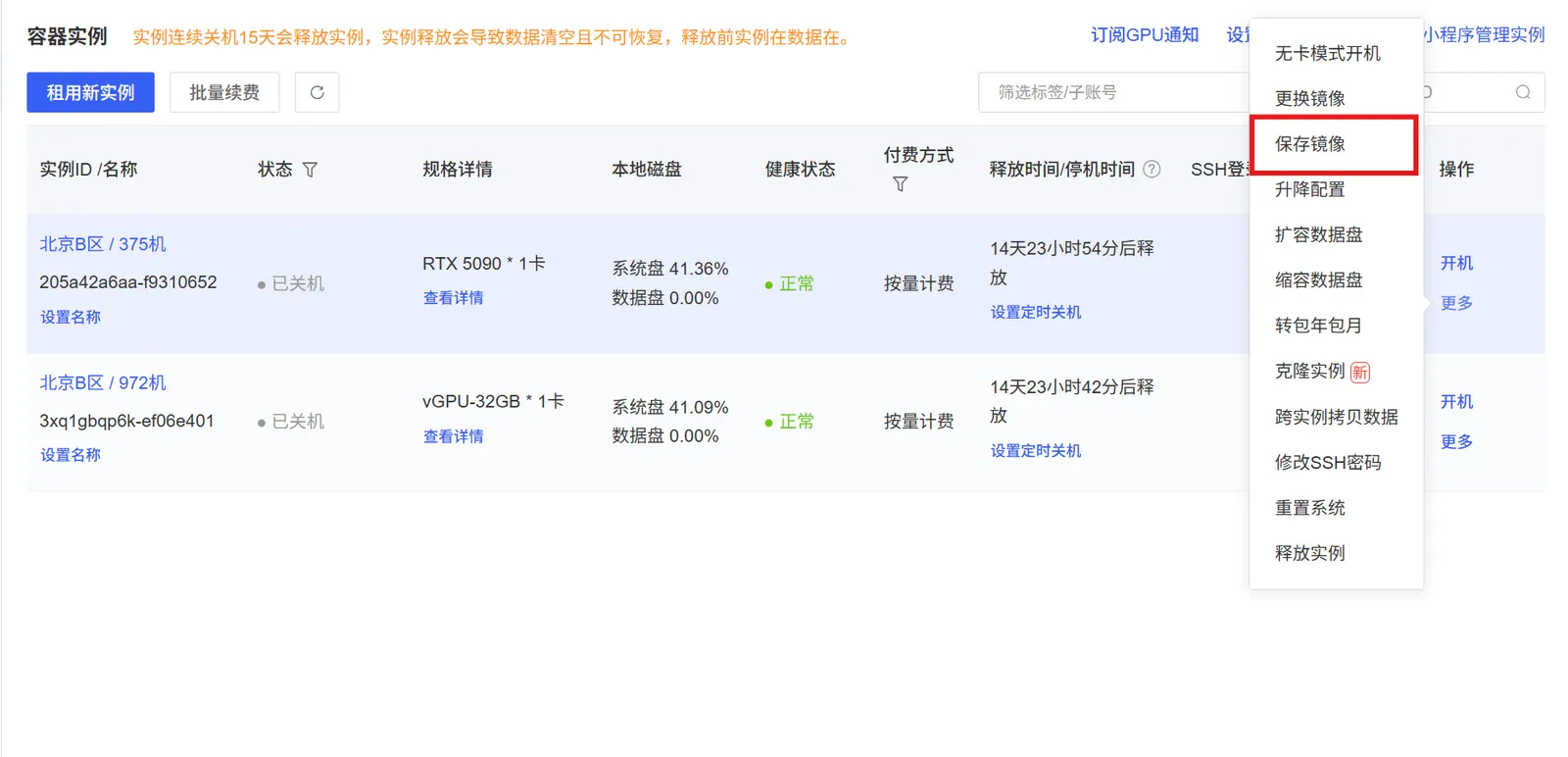Viewport: 1568px width, 757px height.
Task: Open the status column filter icon
Action: coord(310,170)
